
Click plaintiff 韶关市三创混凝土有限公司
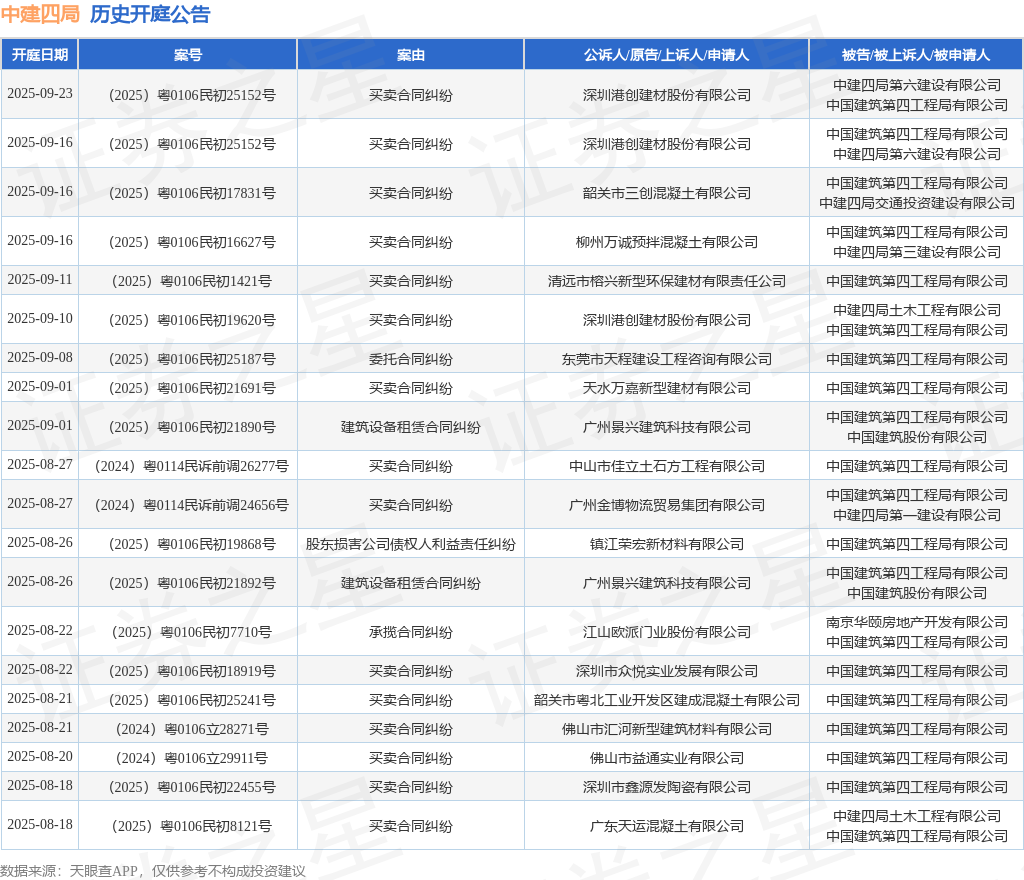[667, 193]
